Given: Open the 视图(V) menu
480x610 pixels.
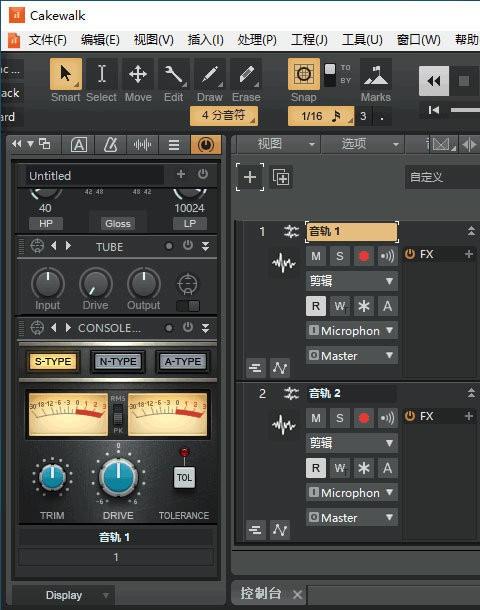Looking at the screenshot, I should (154, 40).
